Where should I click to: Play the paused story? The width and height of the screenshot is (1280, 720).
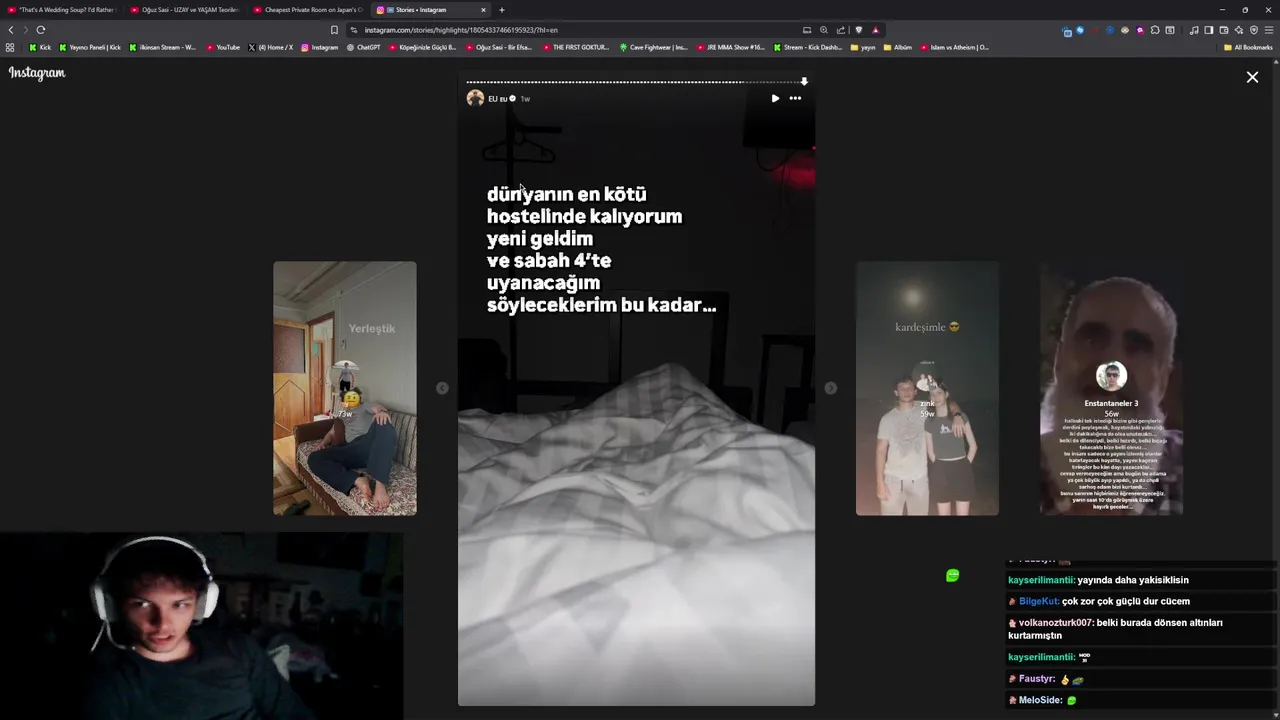click(x=775, y=98)
